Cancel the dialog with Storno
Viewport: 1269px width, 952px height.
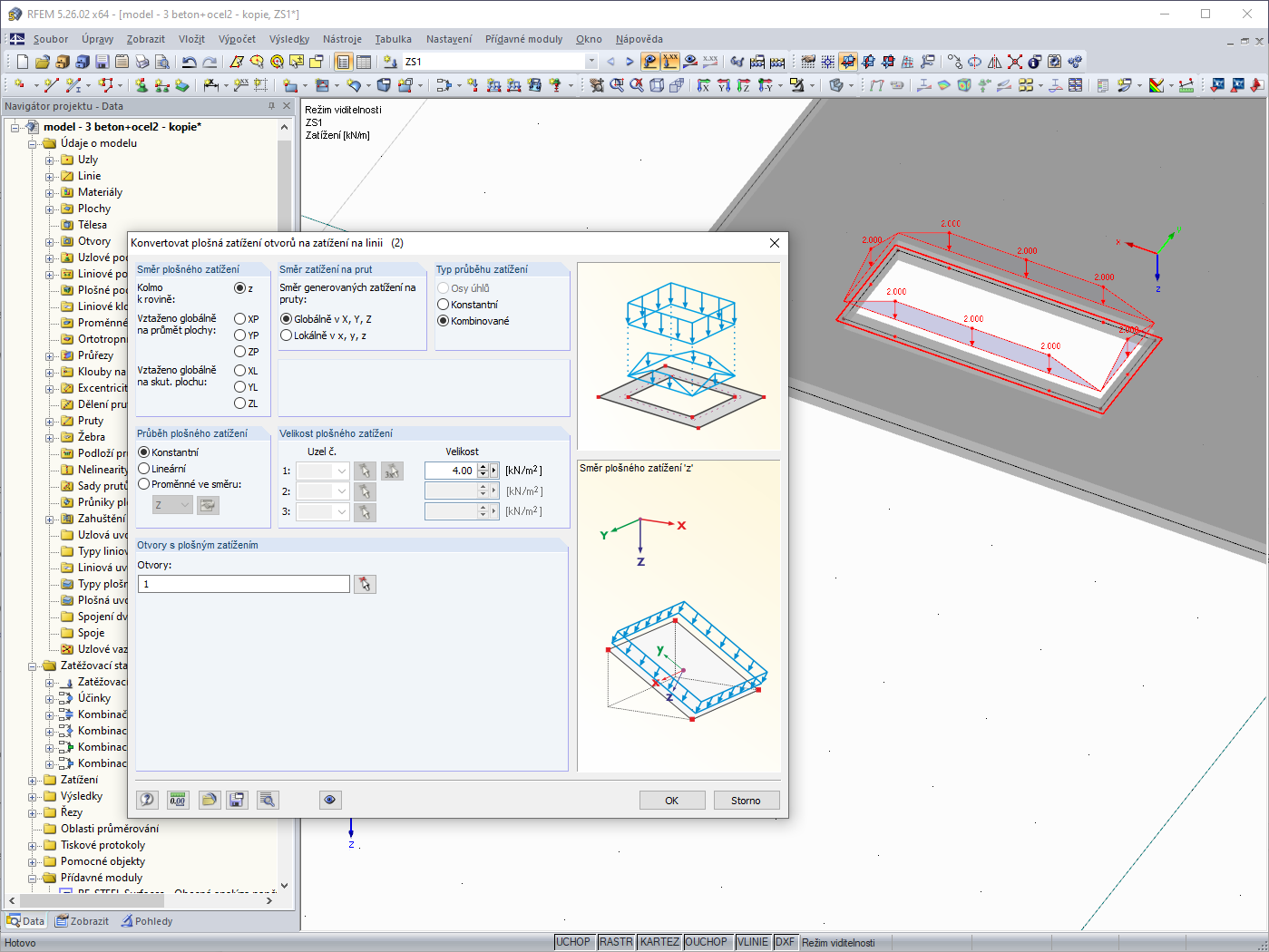pyautogui.click(x=746, y=801)
